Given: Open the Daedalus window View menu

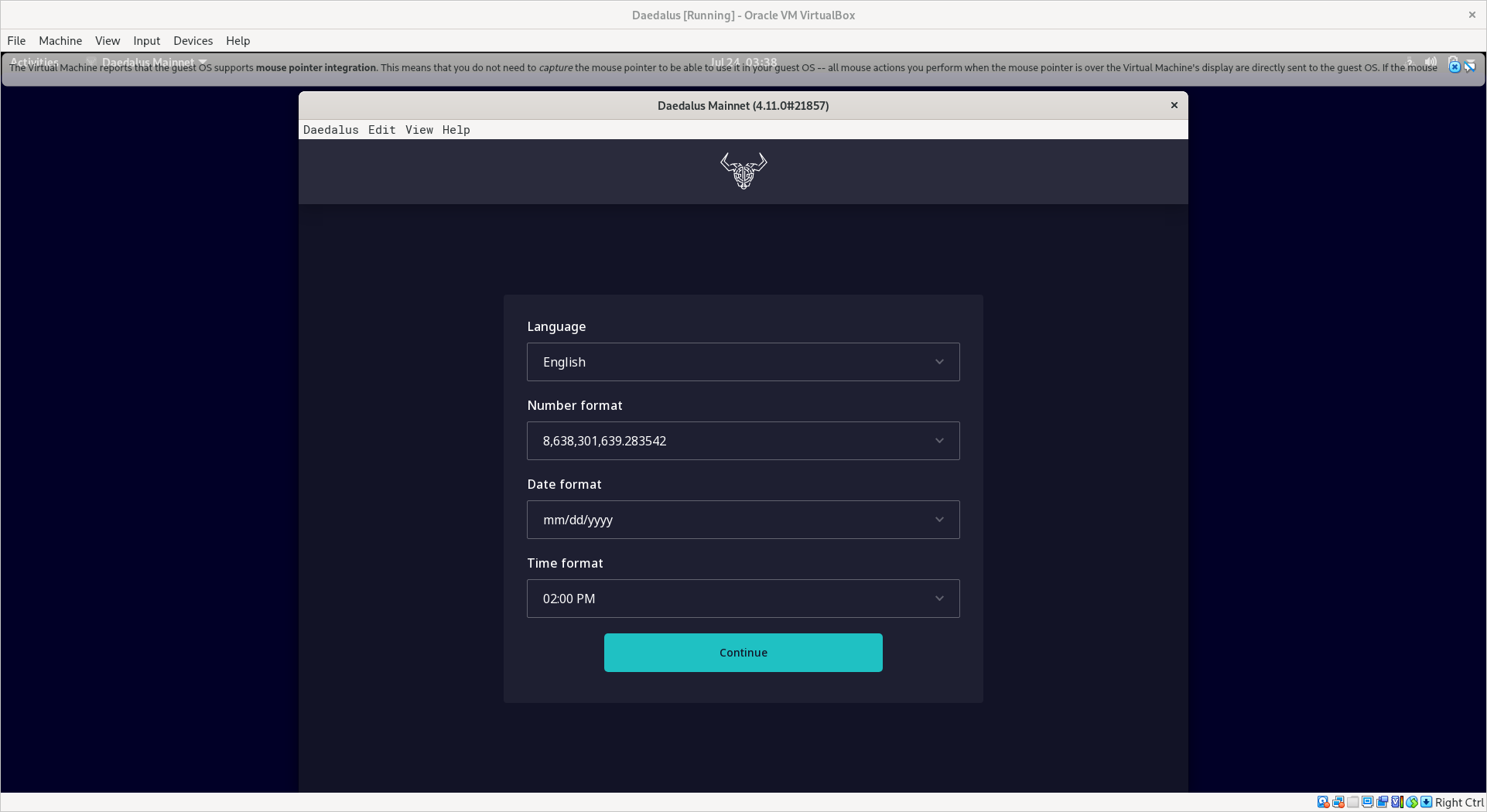Looking at the screenshot, I should (x=419, y=130).
